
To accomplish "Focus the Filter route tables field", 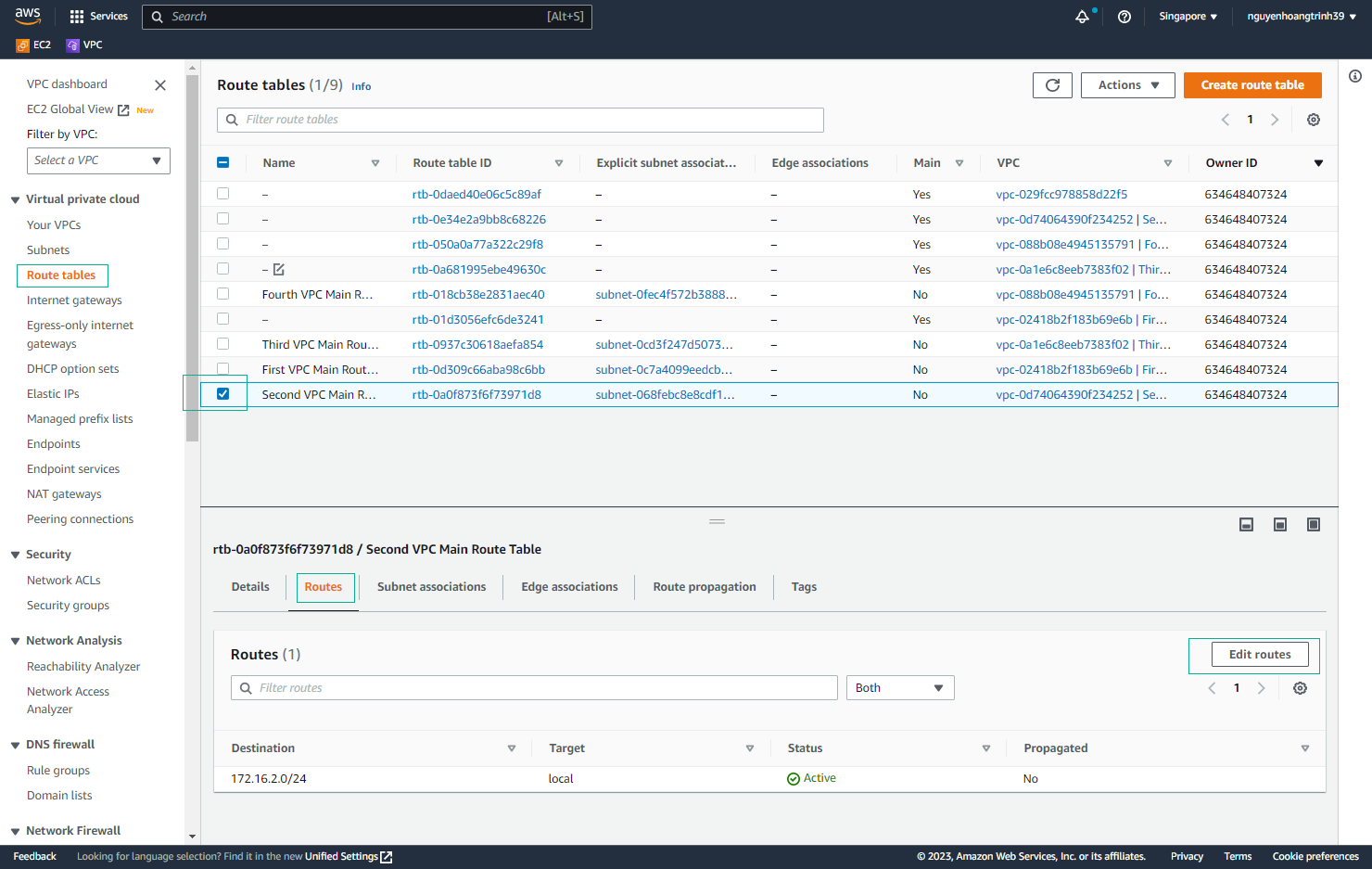I will point(520,120).
